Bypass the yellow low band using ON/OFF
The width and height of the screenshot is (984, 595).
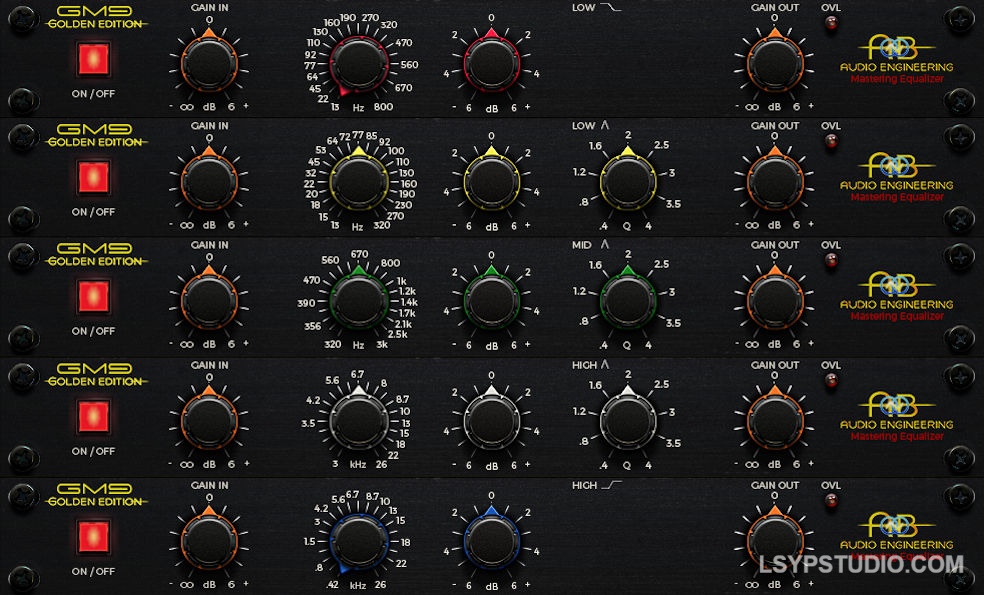pos(93,178)
